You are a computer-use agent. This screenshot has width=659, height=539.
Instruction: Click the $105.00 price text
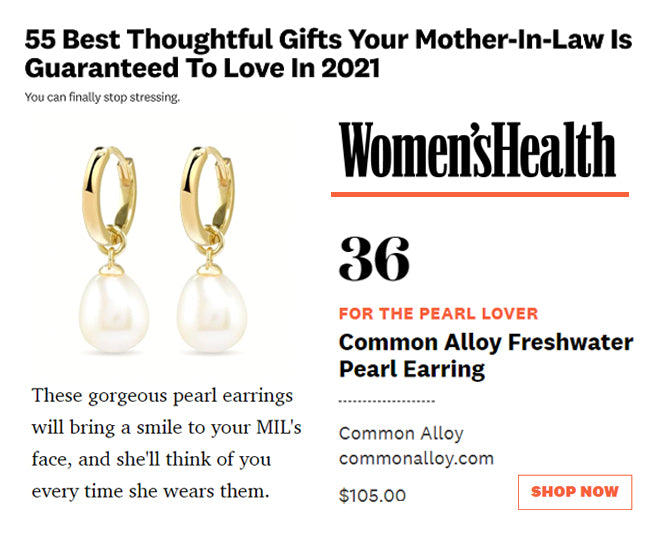click(372, 495)
